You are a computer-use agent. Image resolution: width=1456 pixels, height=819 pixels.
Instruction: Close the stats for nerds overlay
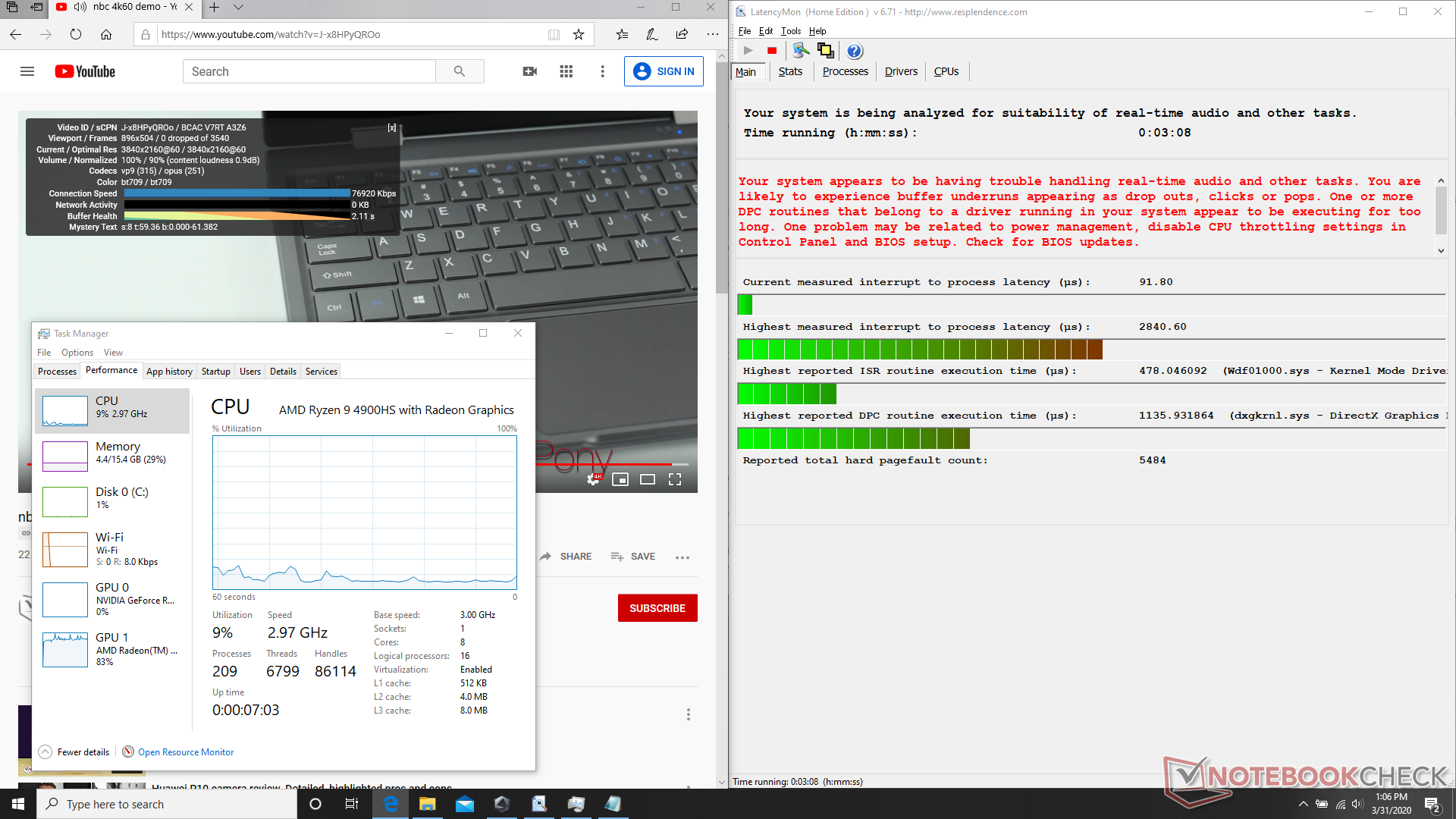[x=392, y=127]
